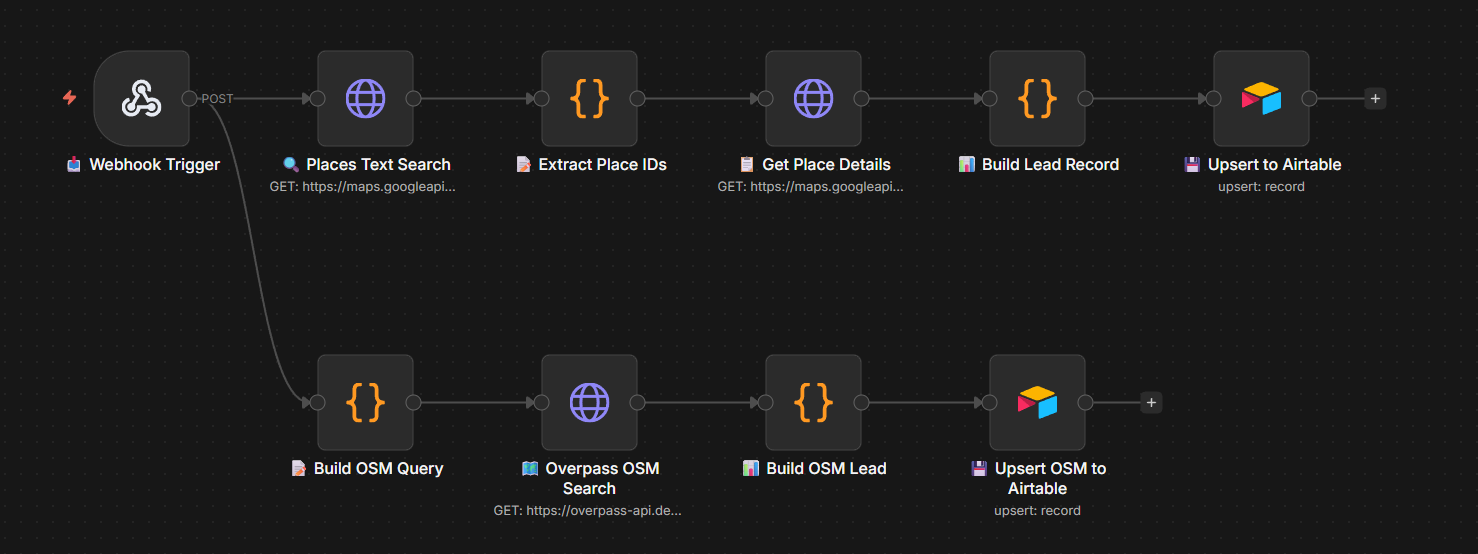Click the Build OSM Query output connector
The height and width of the screenshot is (554, 1478).
[413, 402]
